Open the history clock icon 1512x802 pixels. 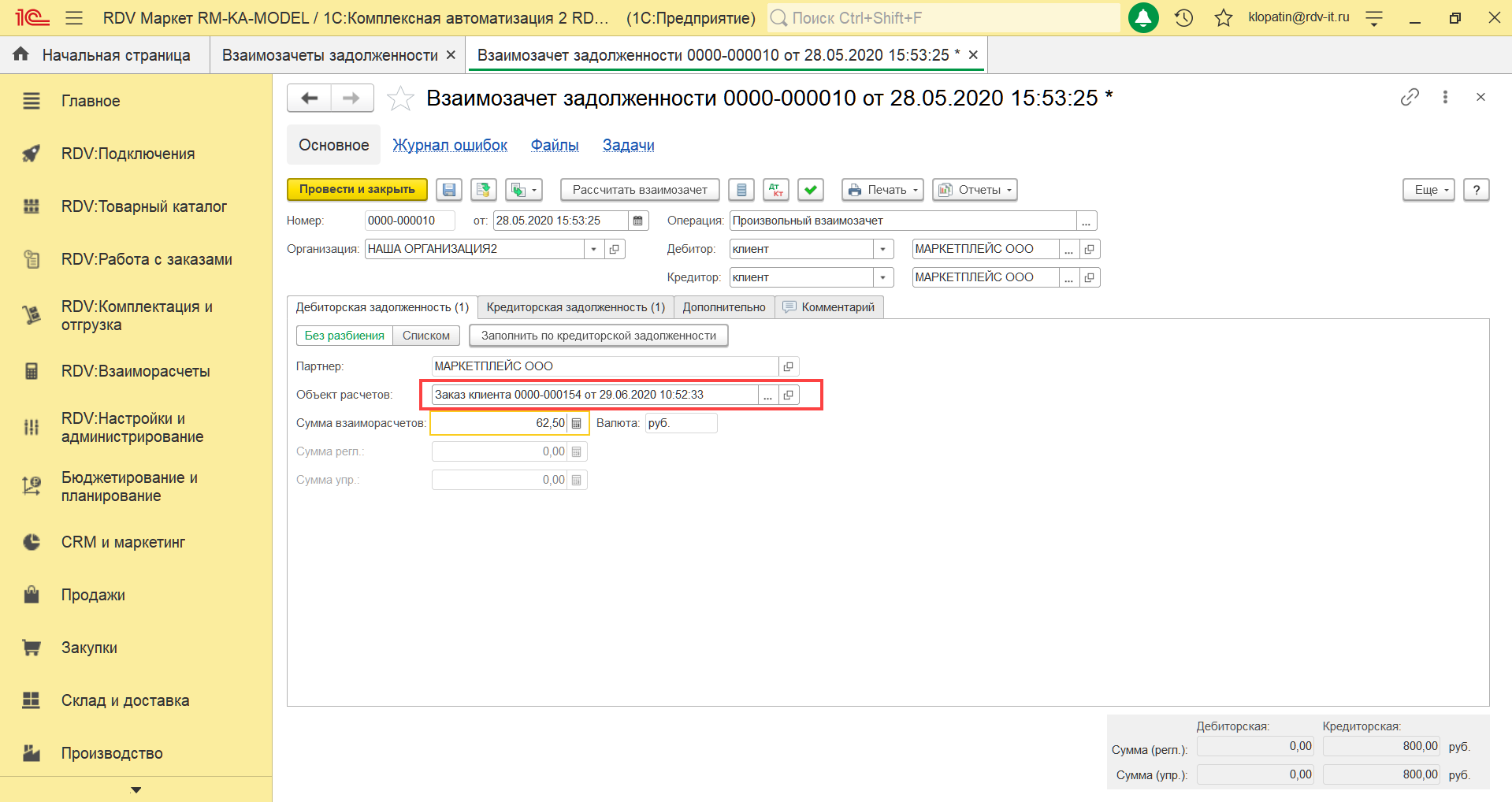pyautogui.click(x=1183, y=18)
